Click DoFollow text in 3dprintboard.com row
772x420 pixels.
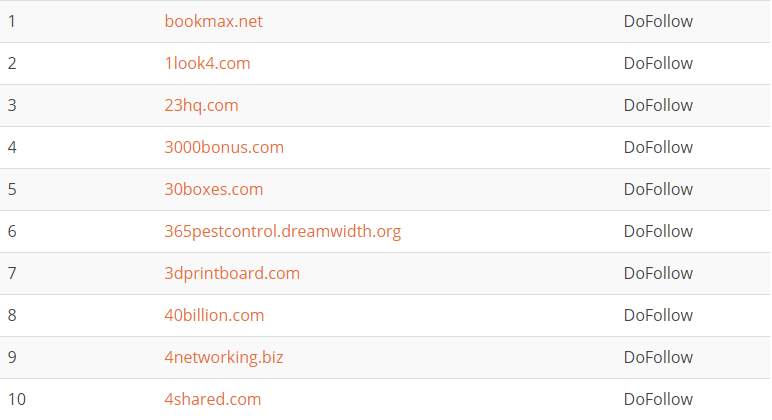point(658,273)
